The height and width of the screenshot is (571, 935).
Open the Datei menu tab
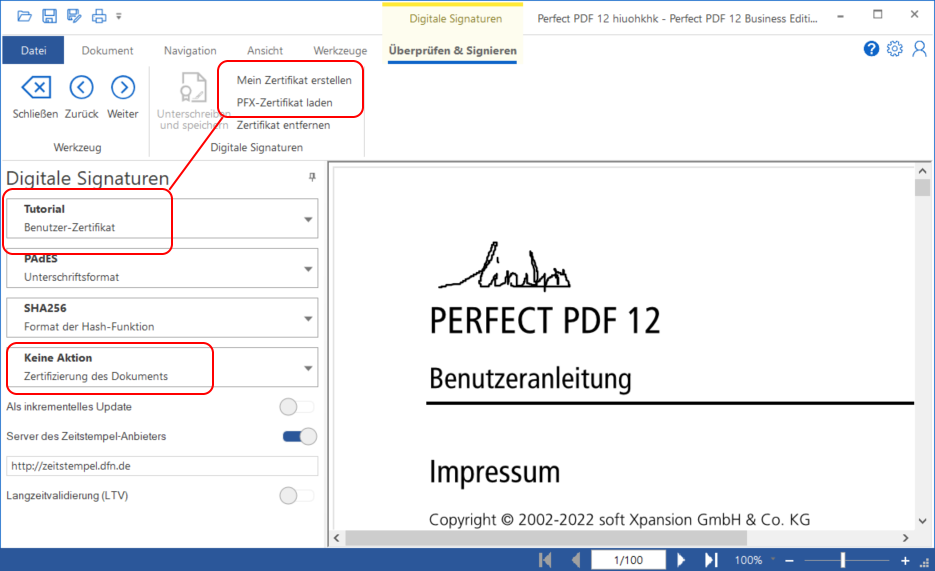coord(33,51)
